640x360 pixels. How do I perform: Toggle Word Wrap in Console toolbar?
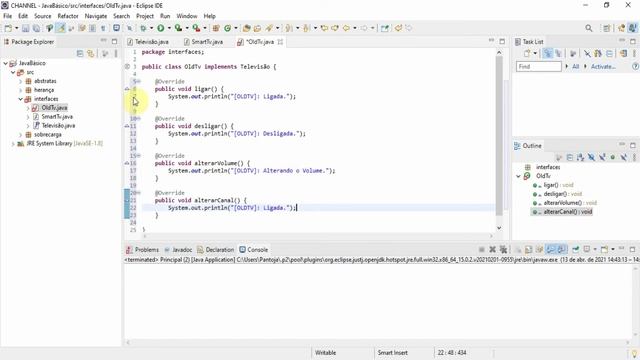[539, 249]
